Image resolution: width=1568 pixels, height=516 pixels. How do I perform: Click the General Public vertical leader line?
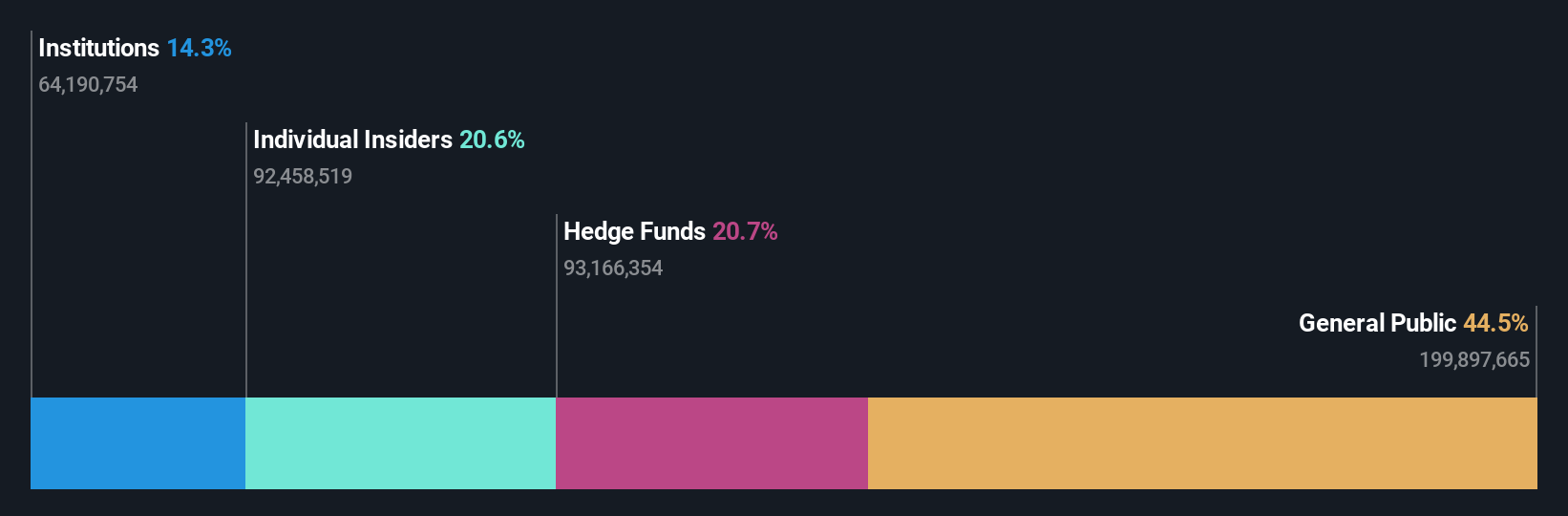[x=1536, y=382]
